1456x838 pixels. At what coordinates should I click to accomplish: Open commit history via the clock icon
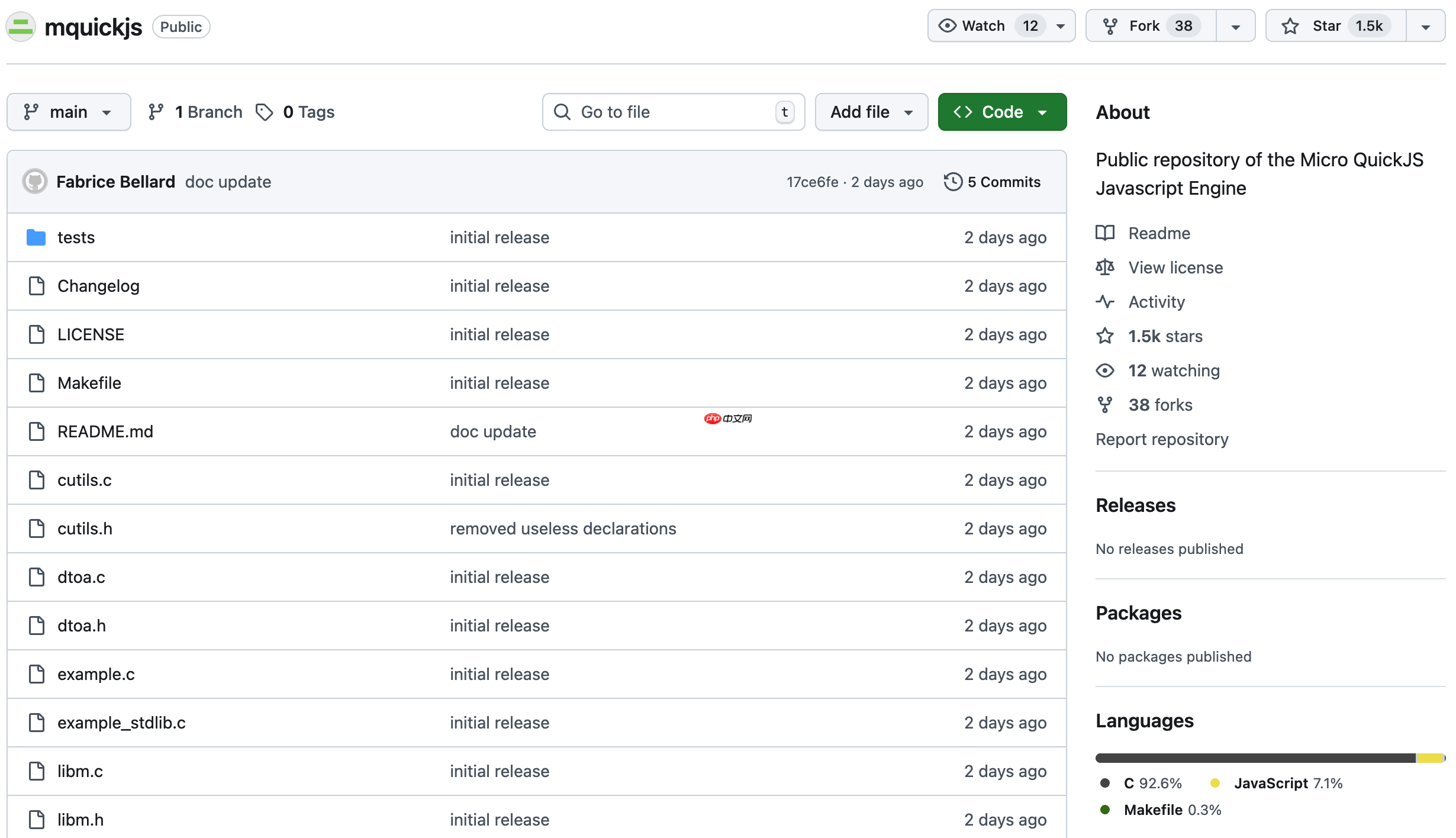click(x=952, y=182)
